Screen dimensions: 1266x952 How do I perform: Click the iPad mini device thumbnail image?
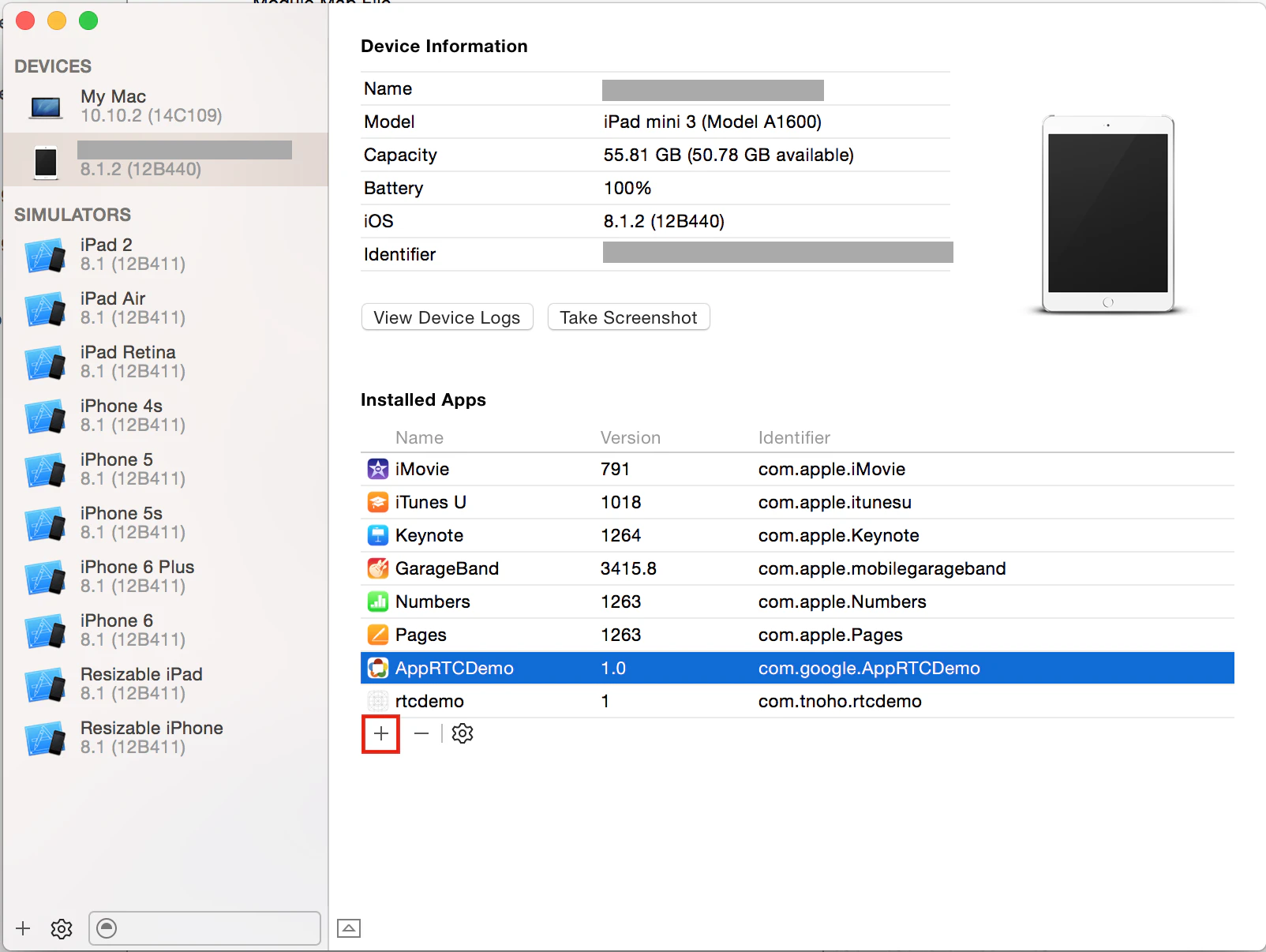(1108, 215)
